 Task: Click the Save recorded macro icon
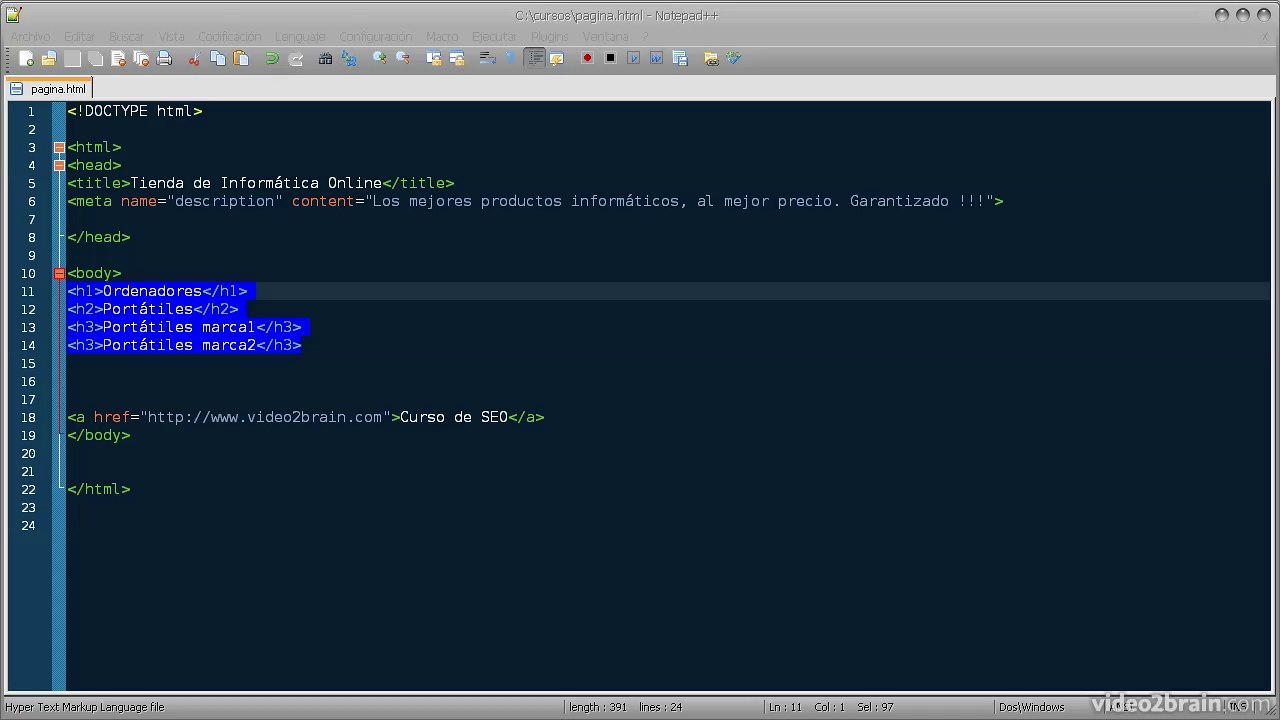click(x=680, y=59)
